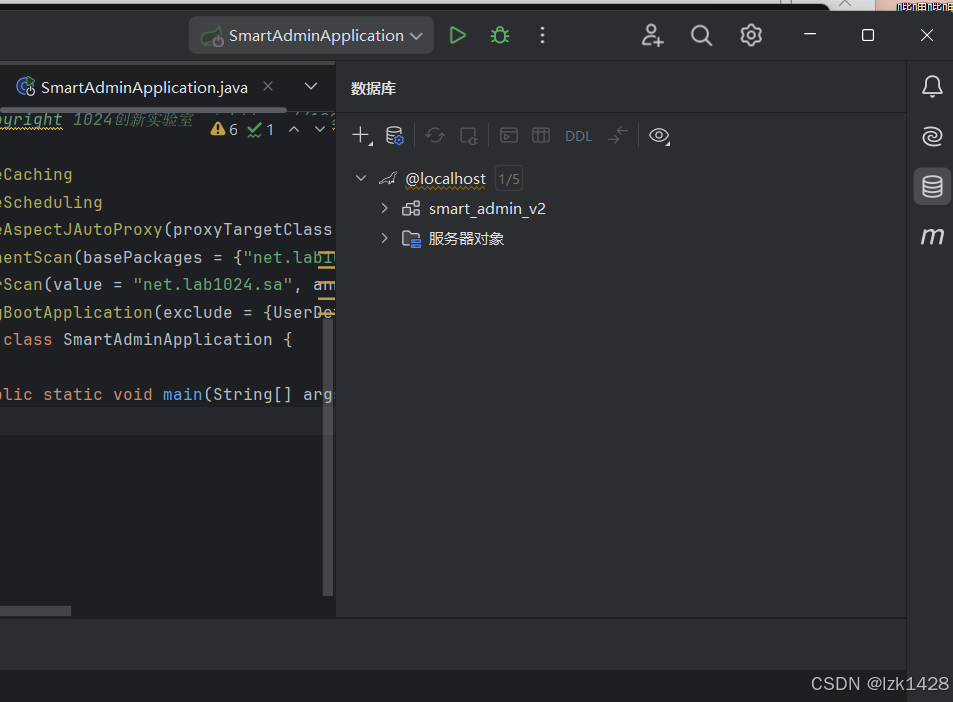Open the notifications bell icon

click(x=931, y=86)
